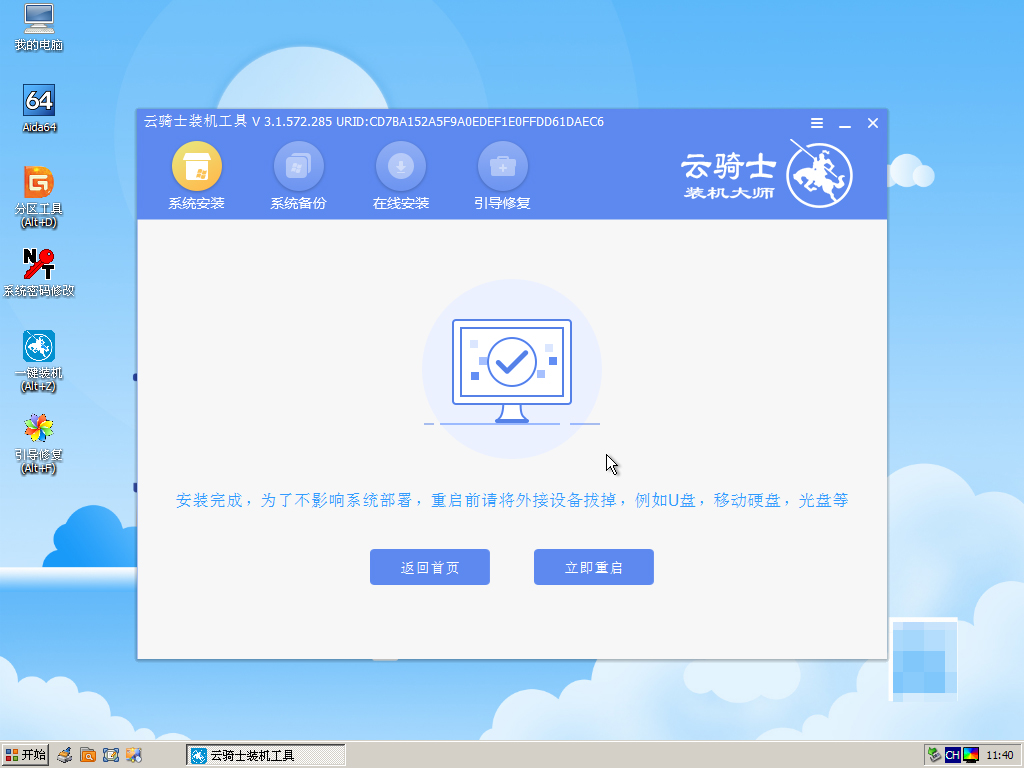Click the third quick launch icon on taskbar
This screenshot has height=768, width=1024.
(111, 756)
